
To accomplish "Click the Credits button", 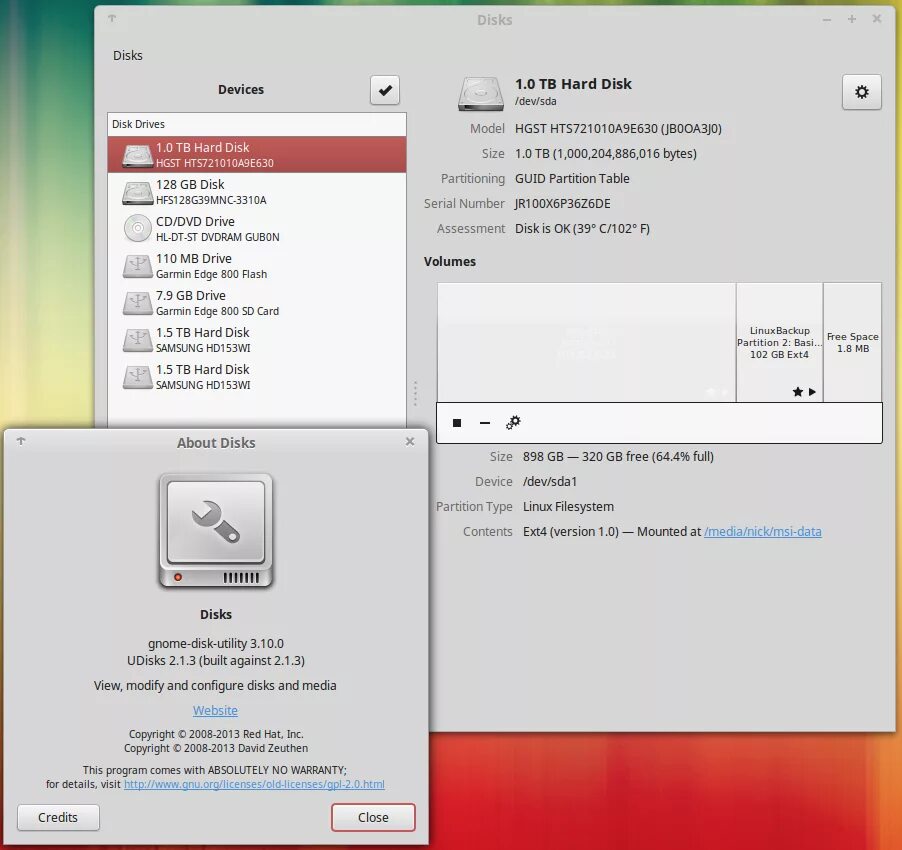I will tap(58, 817).
